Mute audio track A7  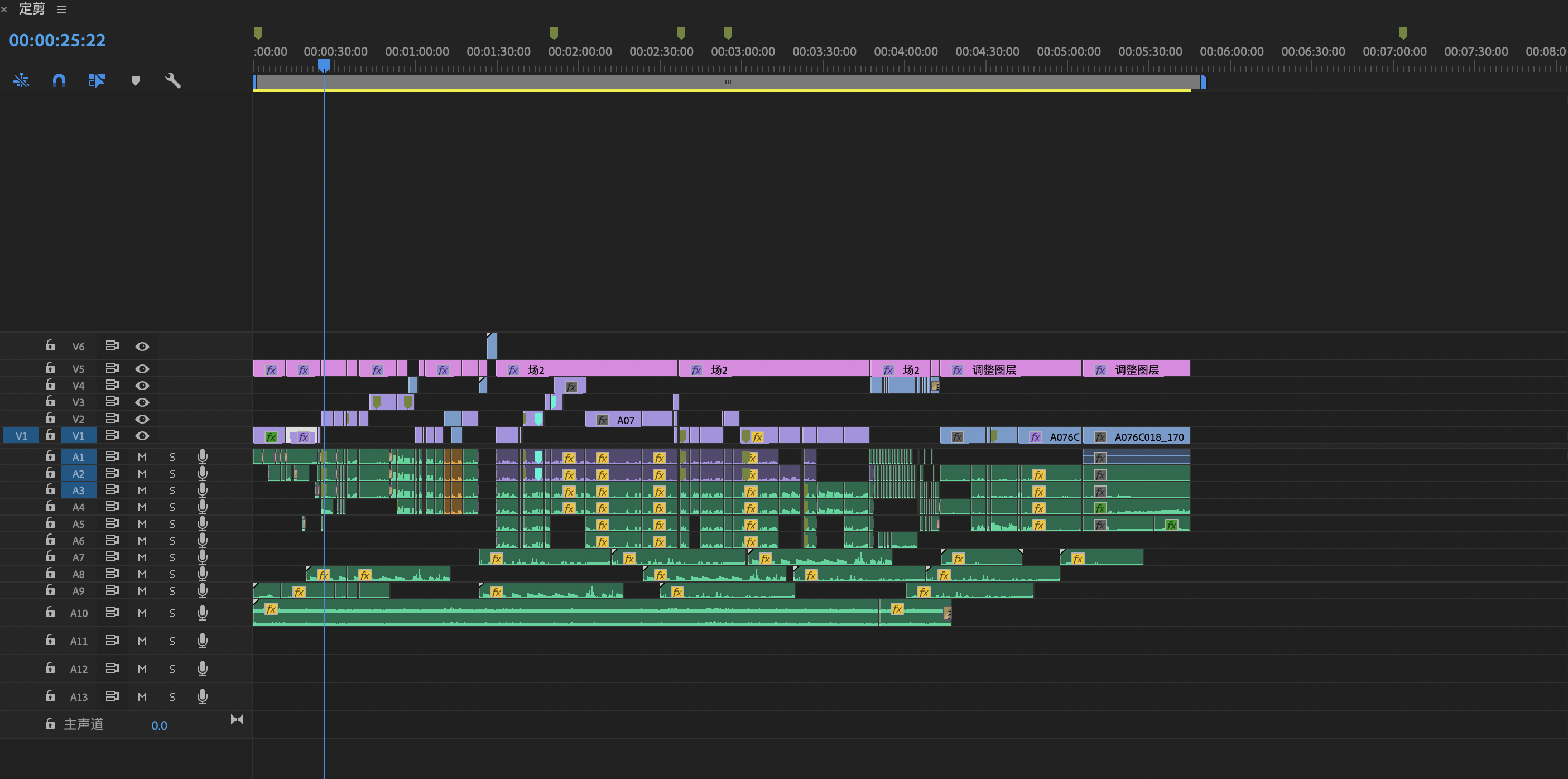tap(142, 557)
